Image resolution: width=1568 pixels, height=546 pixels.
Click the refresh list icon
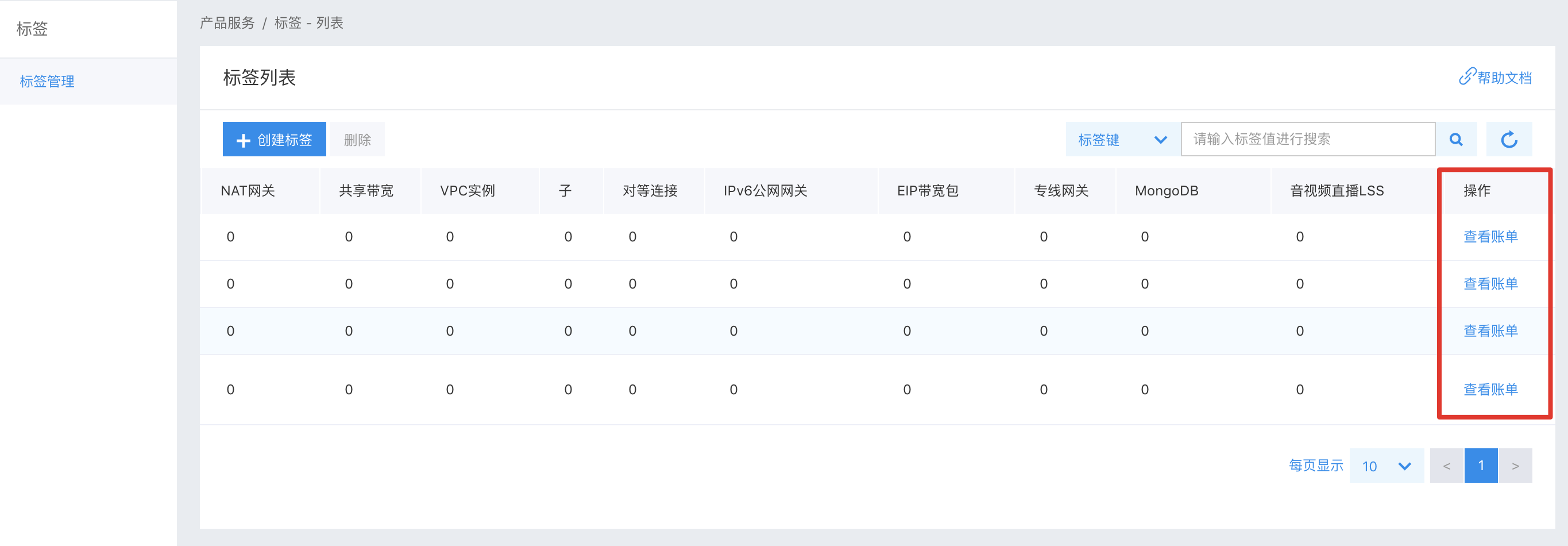pos(1509,139)
